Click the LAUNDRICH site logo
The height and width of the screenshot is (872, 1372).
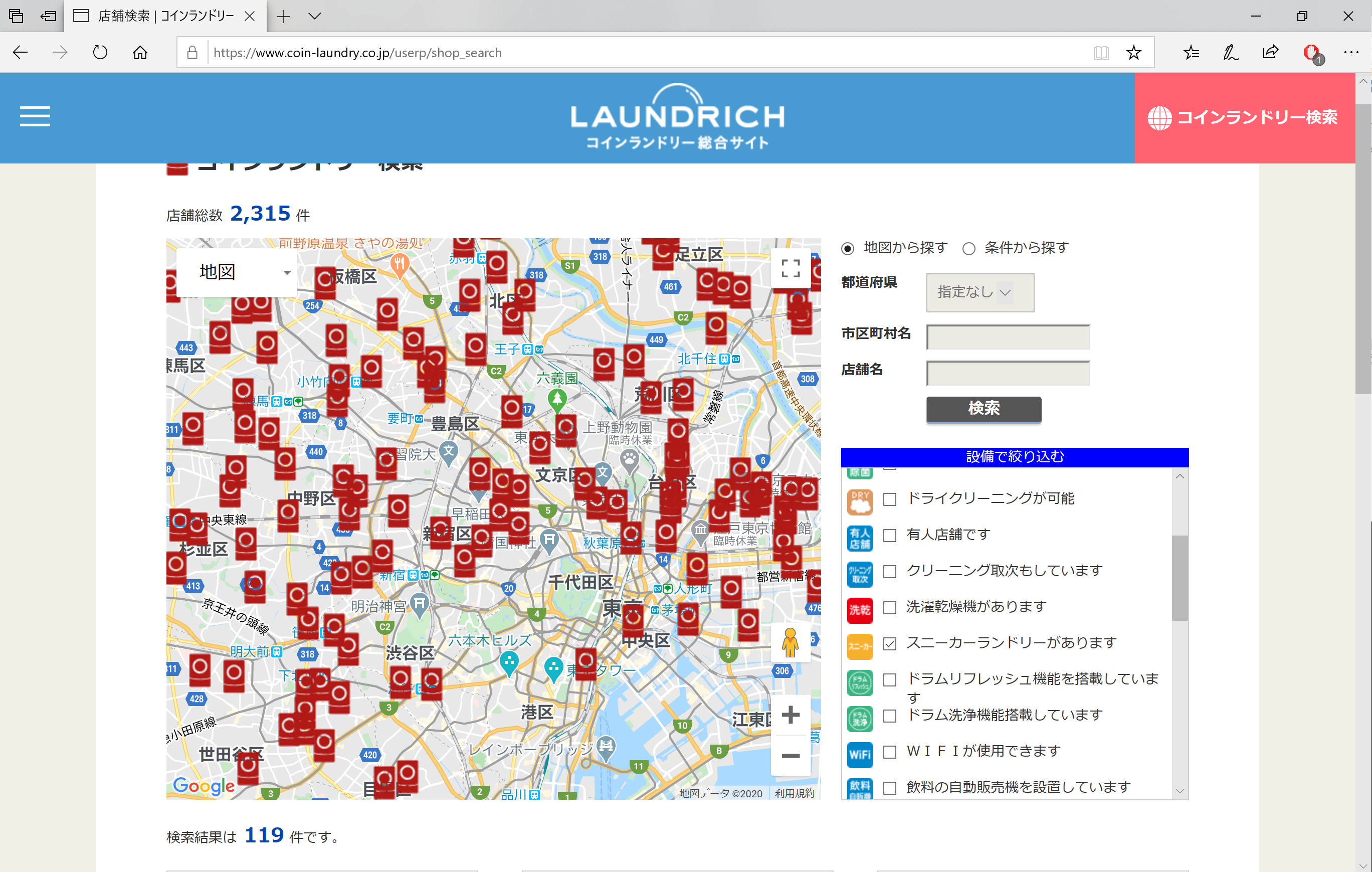(677, 117)
